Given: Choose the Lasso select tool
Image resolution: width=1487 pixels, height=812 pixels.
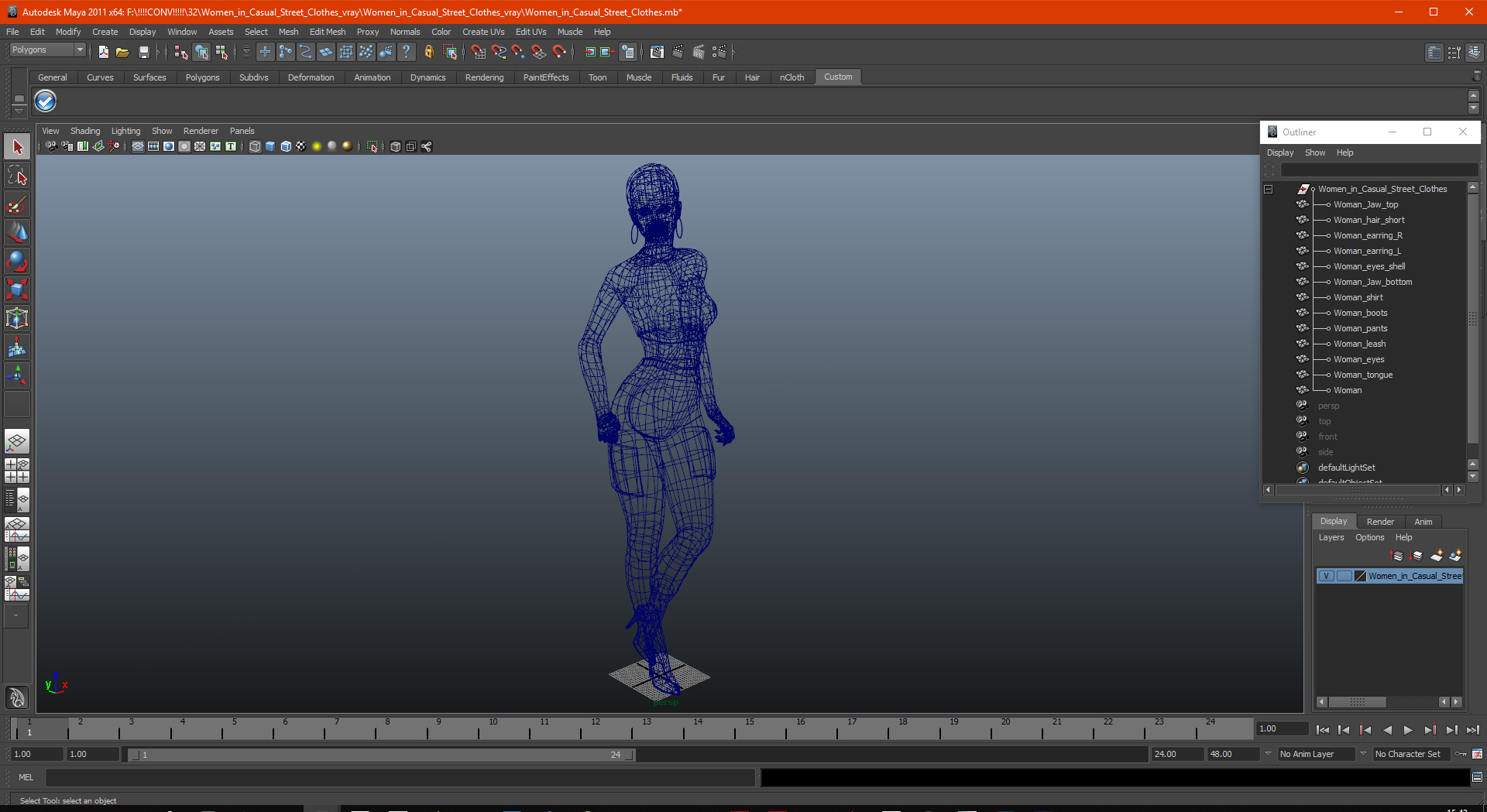Looking at the screenshot, I should click(x=17, y=176).
